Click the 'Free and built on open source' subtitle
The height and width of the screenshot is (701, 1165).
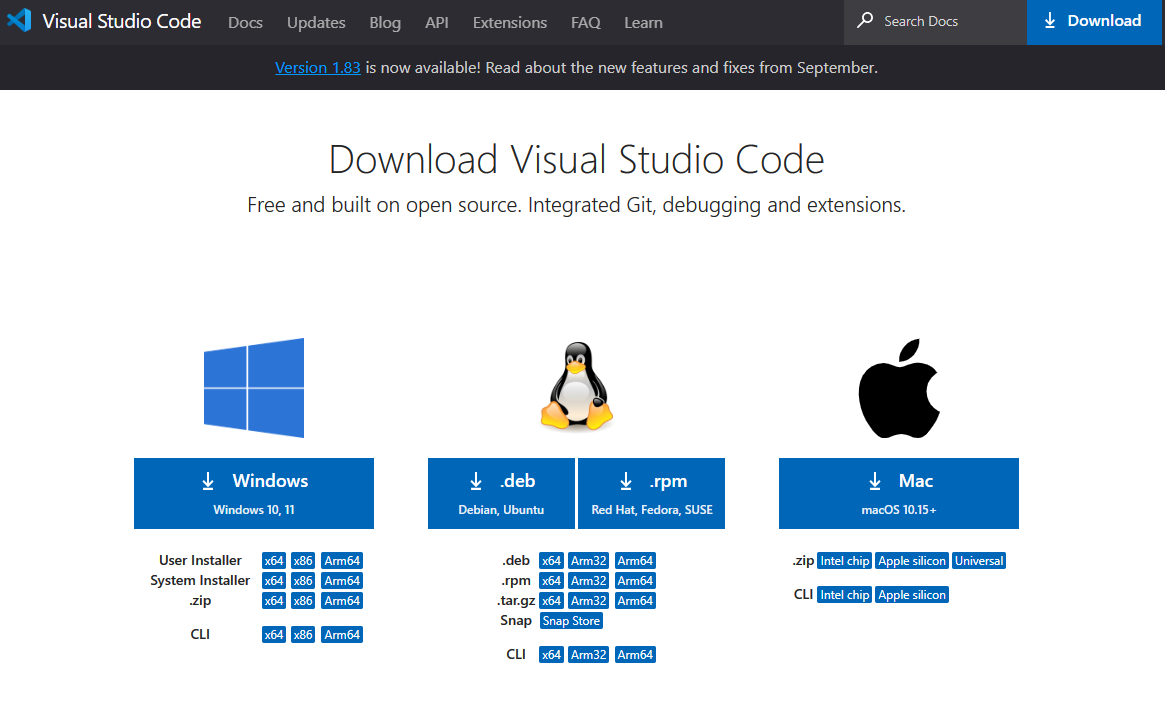coord(577,205)
